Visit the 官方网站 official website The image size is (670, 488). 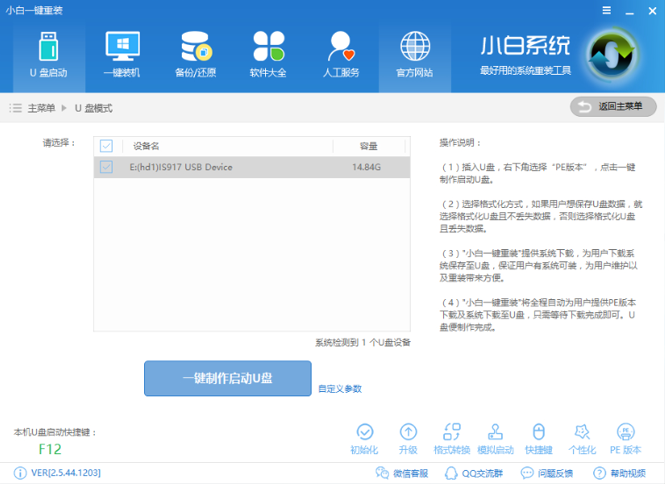[414, 54]
